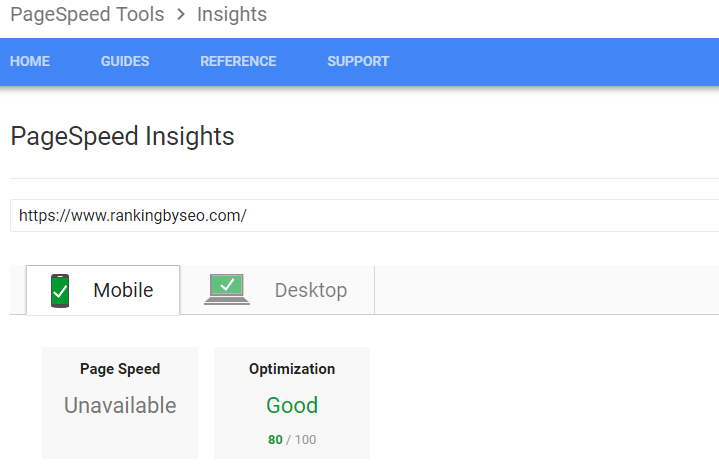The height and width of the screenshot is (468, 719).
Task: Click the green Good optimization rating
Action: point(292,405)
